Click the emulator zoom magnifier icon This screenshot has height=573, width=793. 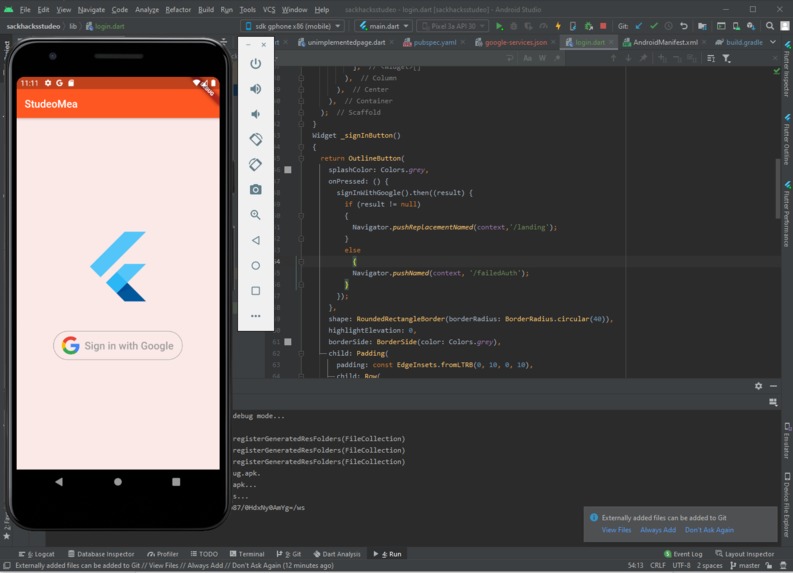tap(255, 215)
